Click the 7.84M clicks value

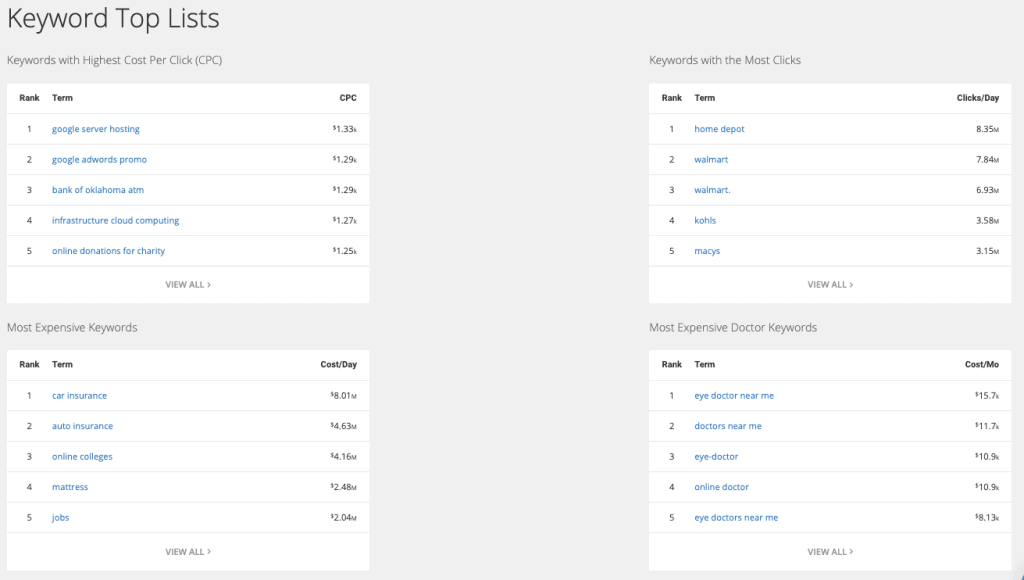987,159
